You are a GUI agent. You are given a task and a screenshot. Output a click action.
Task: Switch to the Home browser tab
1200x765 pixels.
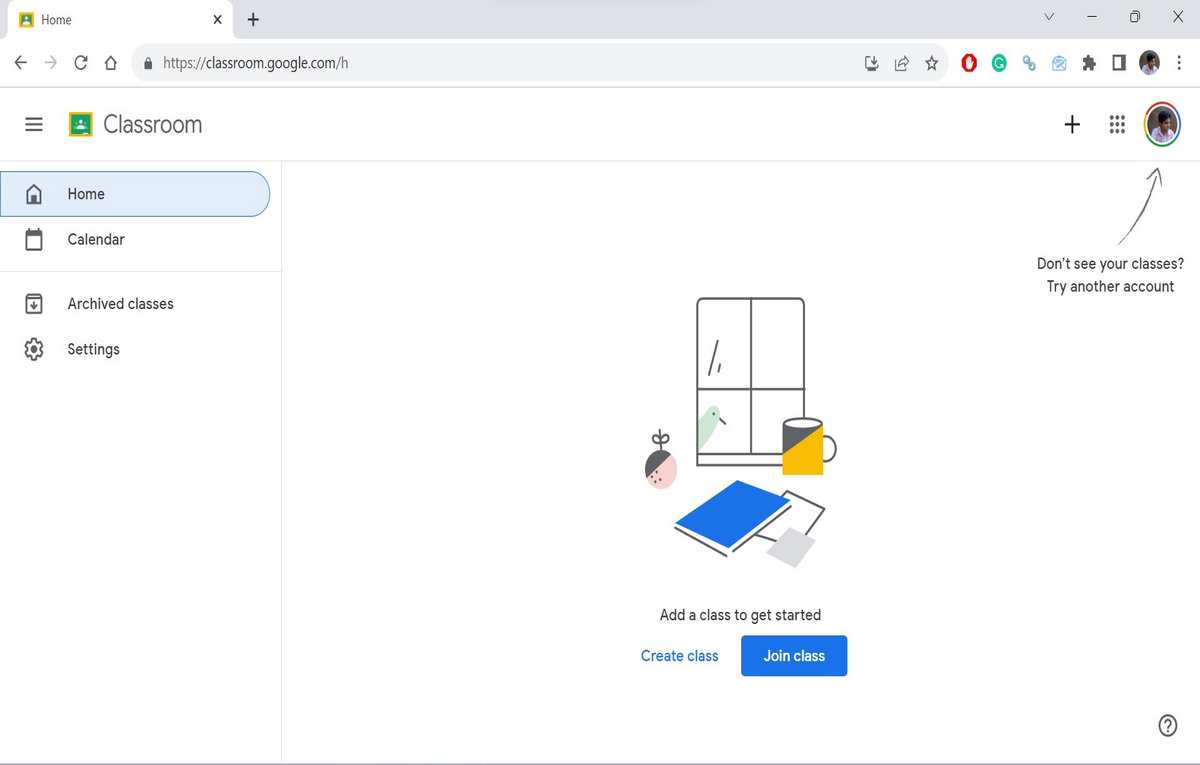(x=110, y=19)
